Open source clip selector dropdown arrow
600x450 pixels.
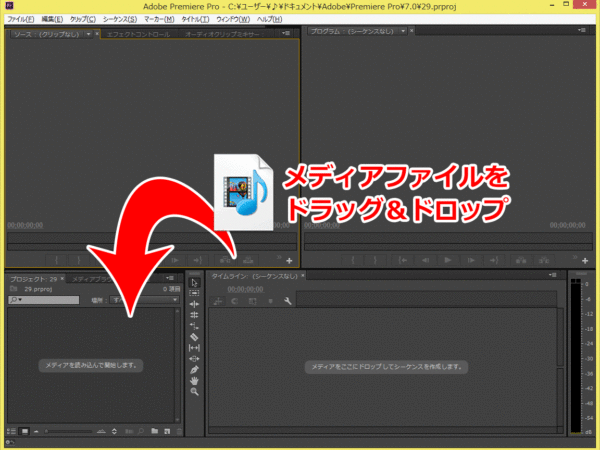click(88, 34)
